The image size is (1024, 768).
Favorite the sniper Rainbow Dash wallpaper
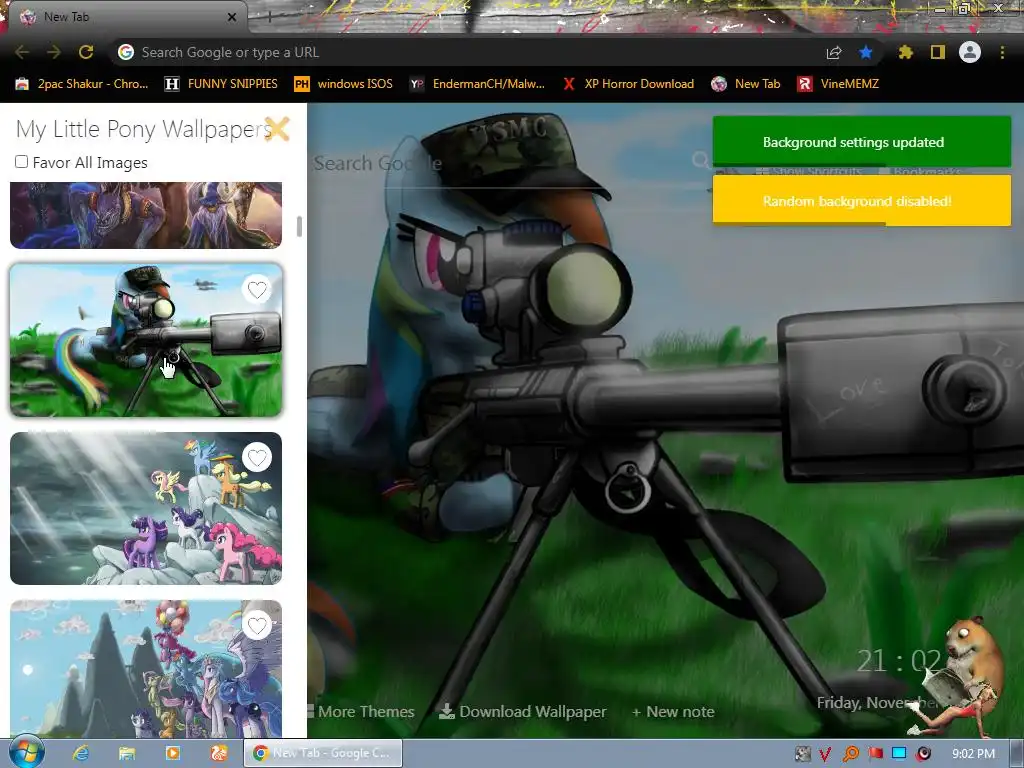257,289
